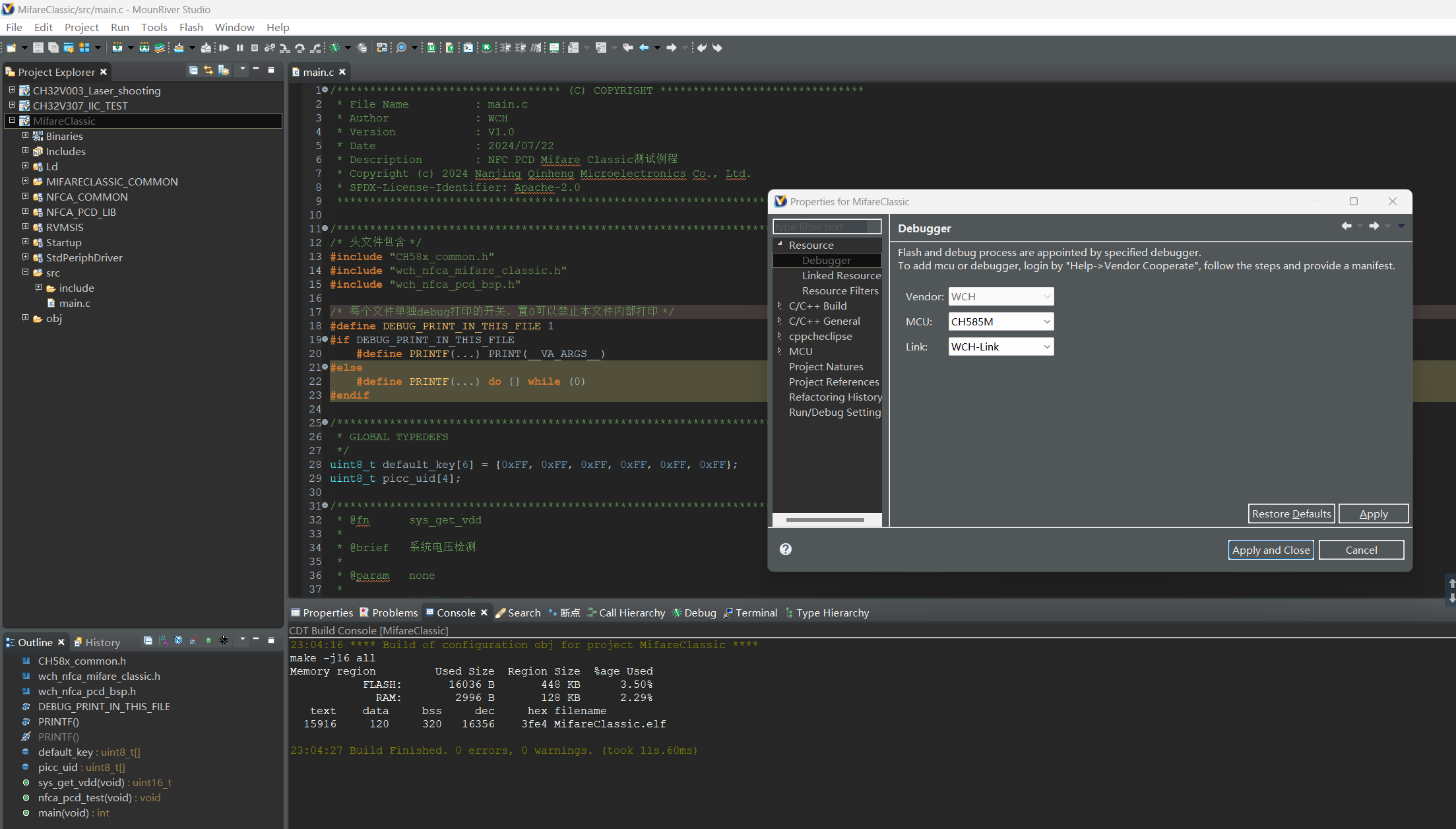
Task: Open the File menu
Action: (14, 27)
